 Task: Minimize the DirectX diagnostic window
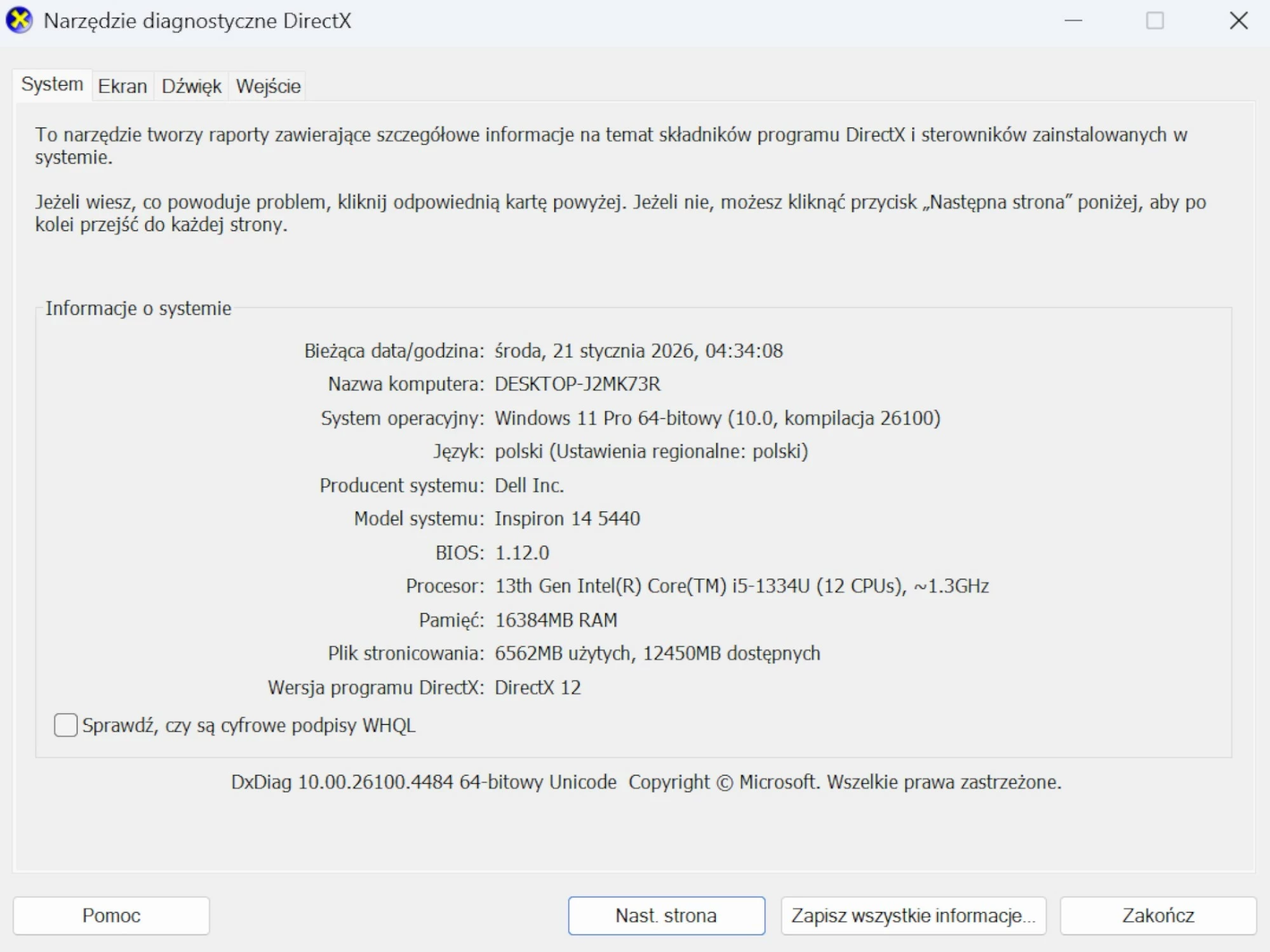(1074, 21)
